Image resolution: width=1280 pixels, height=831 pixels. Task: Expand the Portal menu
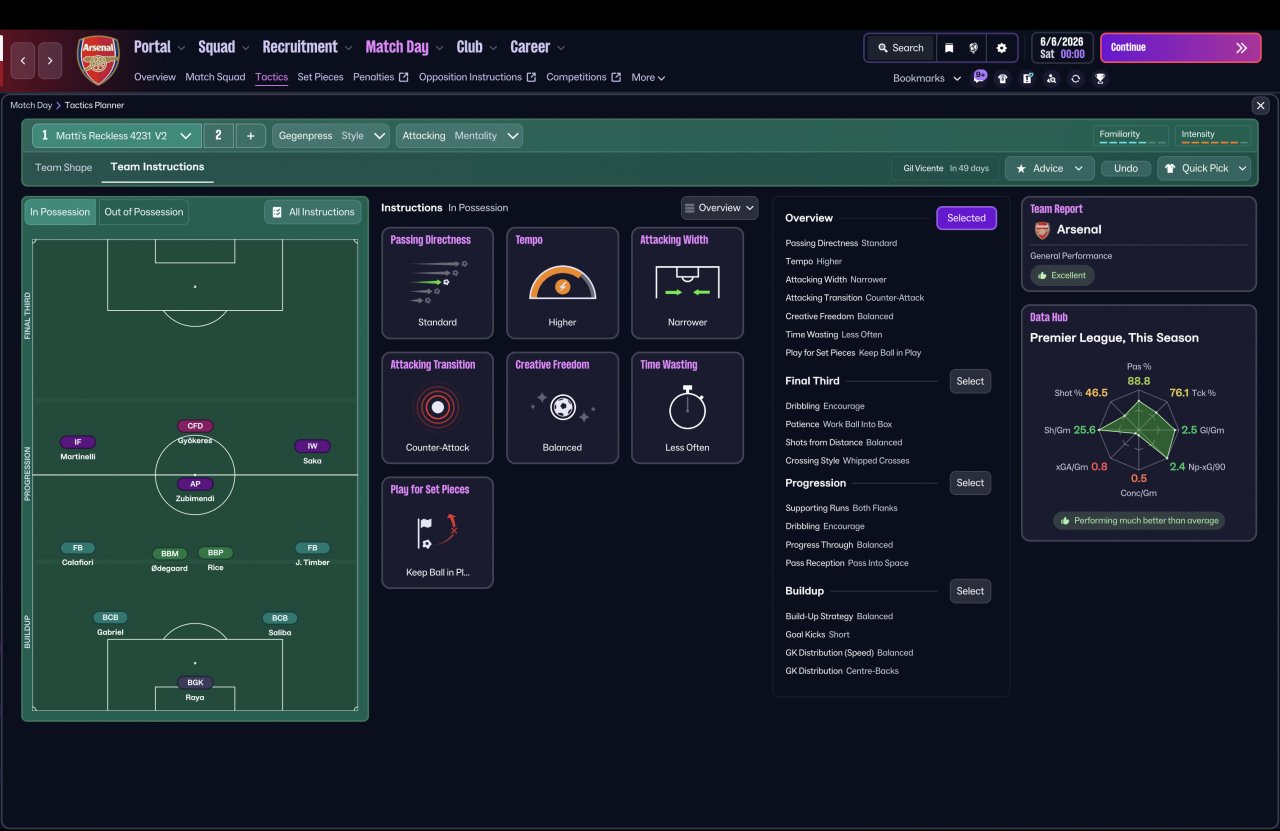click(x=160, y=47)
